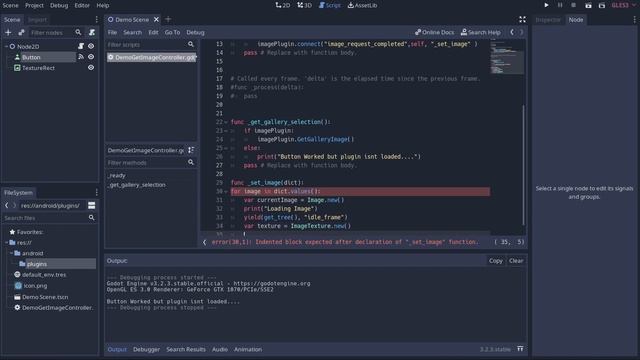Open the Debugger bottom panel
The width and height of the screenshot is (640, 360).
[146, 349]
